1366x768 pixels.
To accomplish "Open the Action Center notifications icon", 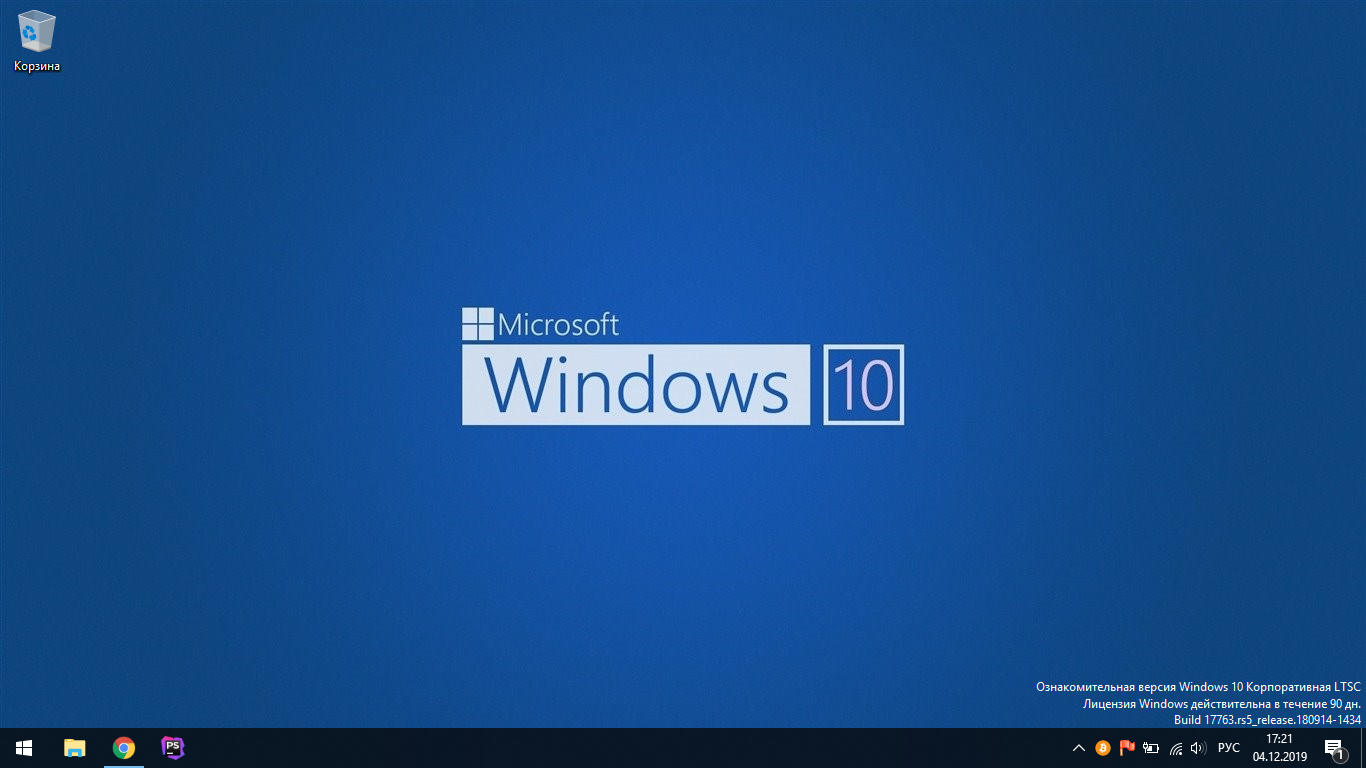I will coord(1334,748).
